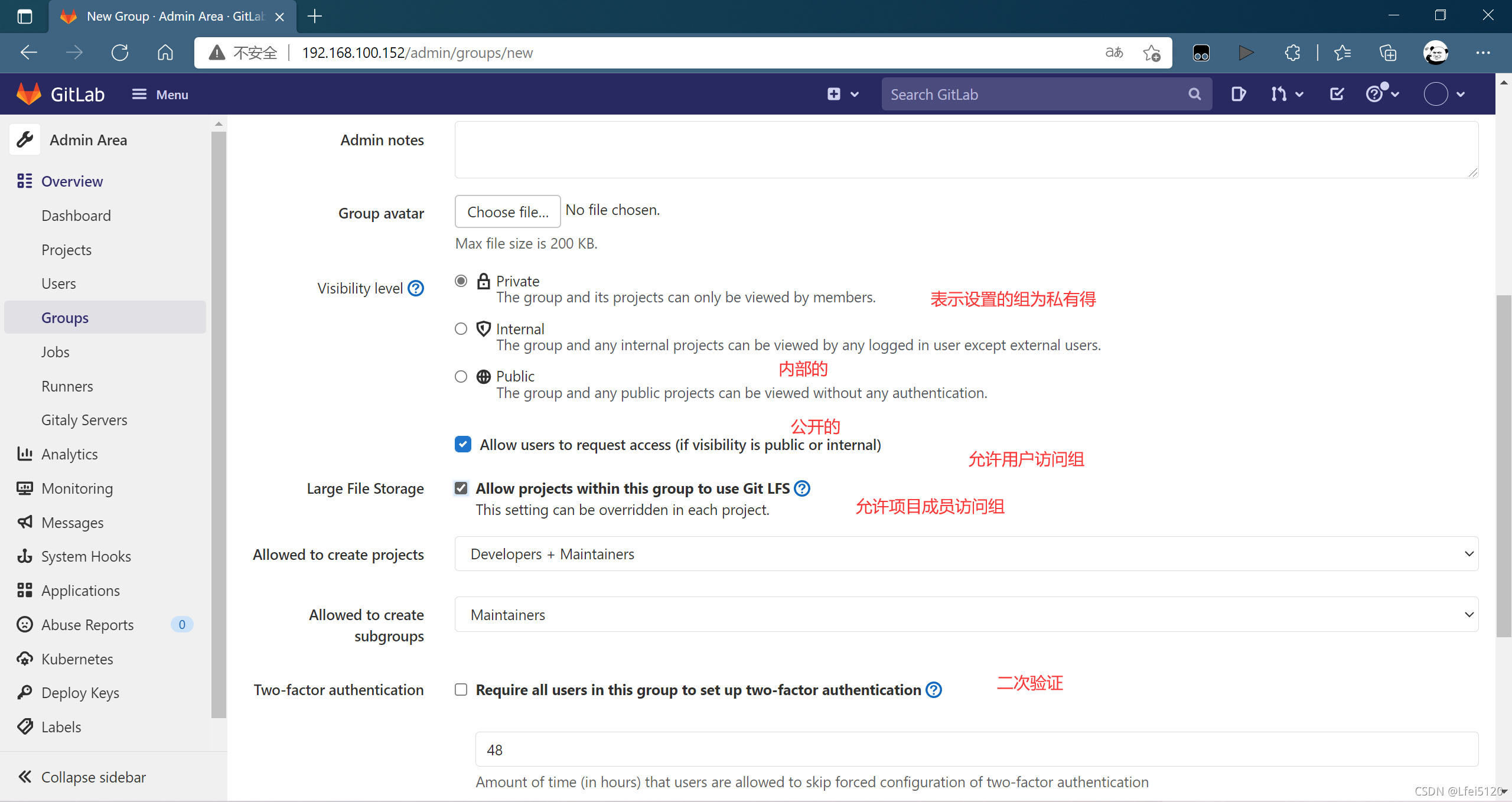Go to Runners in sidebar
This screenshot has height=802, width=1512.
(67, 386)
